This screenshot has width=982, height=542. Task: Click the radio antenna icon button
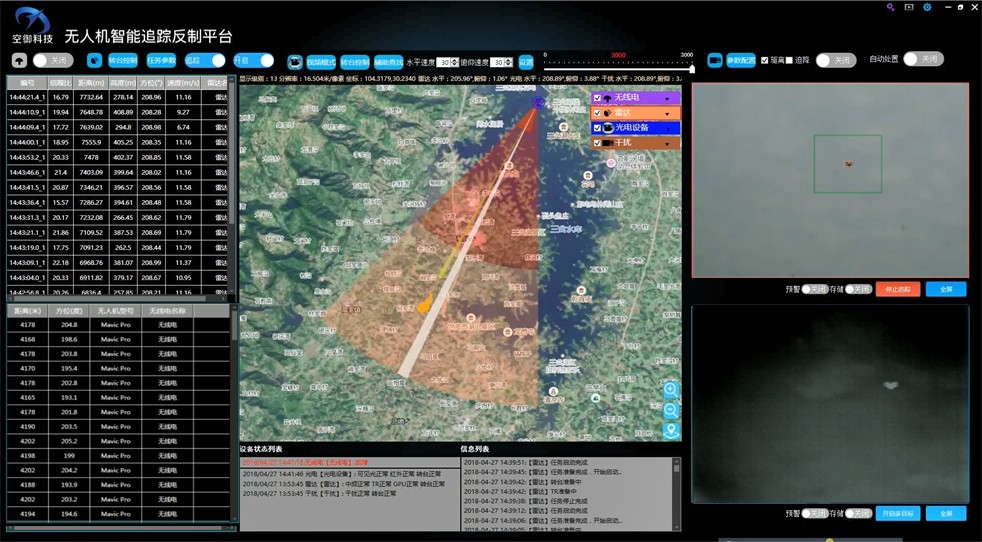pyautogui.click(x=20, y=61)
